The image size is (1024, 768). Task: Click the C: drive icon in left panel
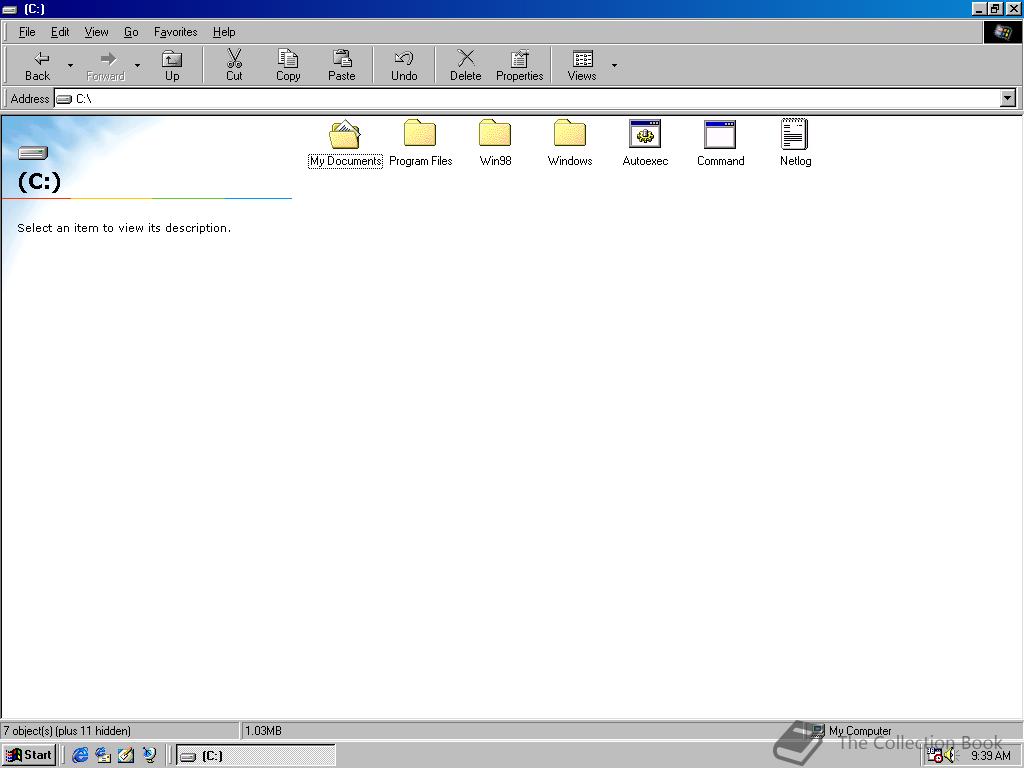coord(33,153)
